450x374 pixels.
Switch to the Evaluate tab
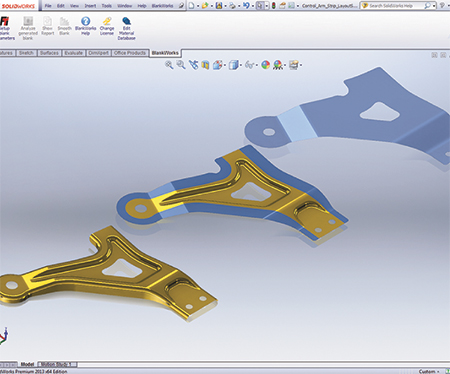tap(73, 53)
